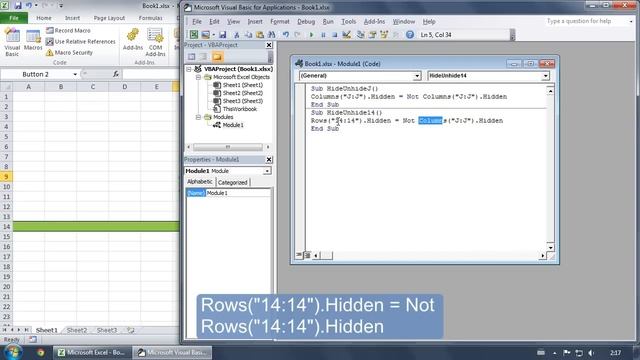Open Macro Security in Excel ribbon
The height and width of the screenshot is (360, 640).
click(x=69, y=53)
